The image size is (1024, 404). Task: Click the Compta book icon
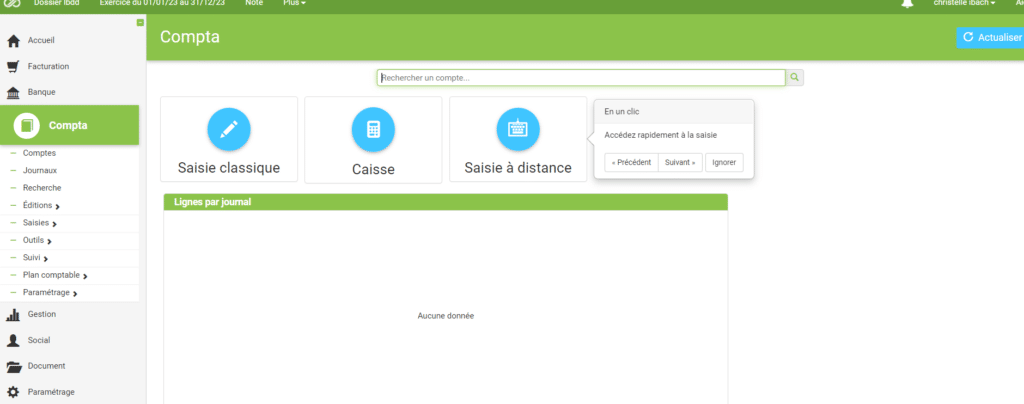pos(26,125)
